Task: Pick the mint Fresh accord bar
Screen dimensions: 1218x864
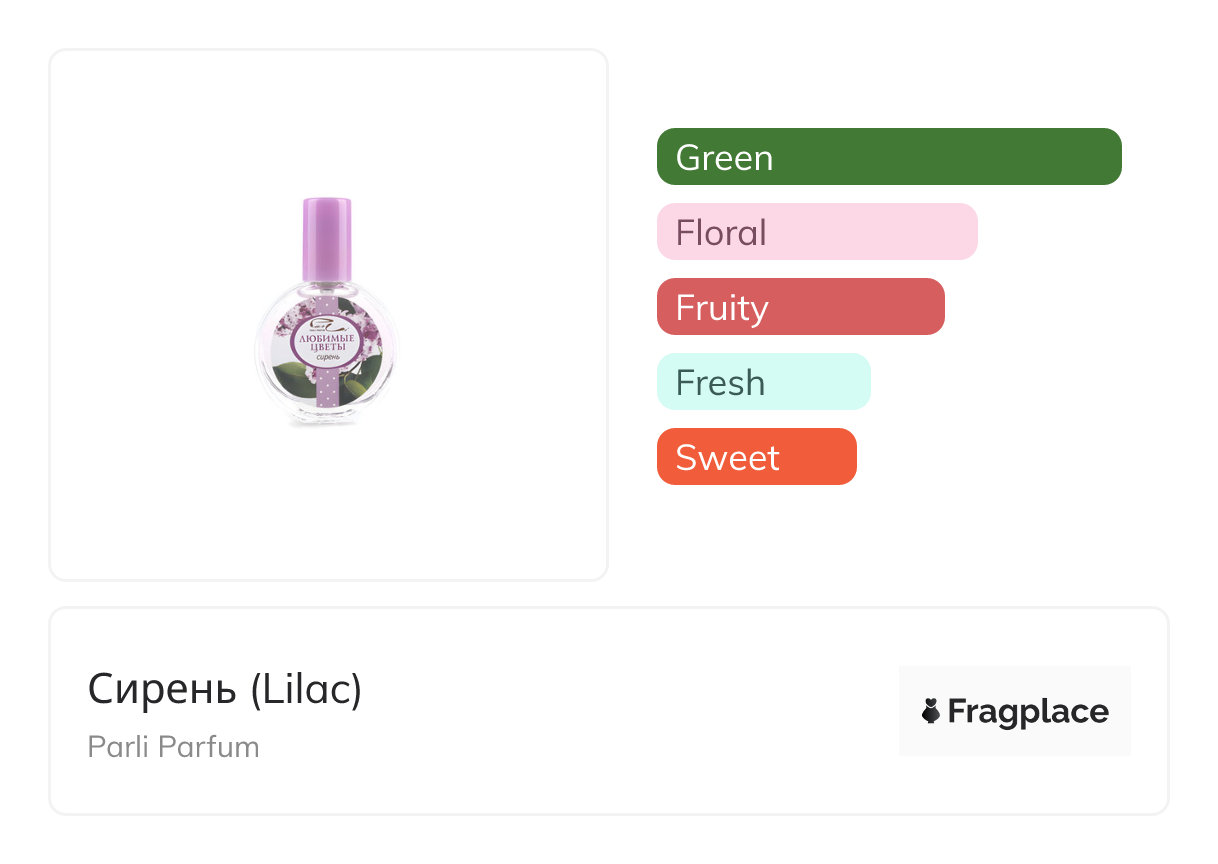Action: (763, 382)
